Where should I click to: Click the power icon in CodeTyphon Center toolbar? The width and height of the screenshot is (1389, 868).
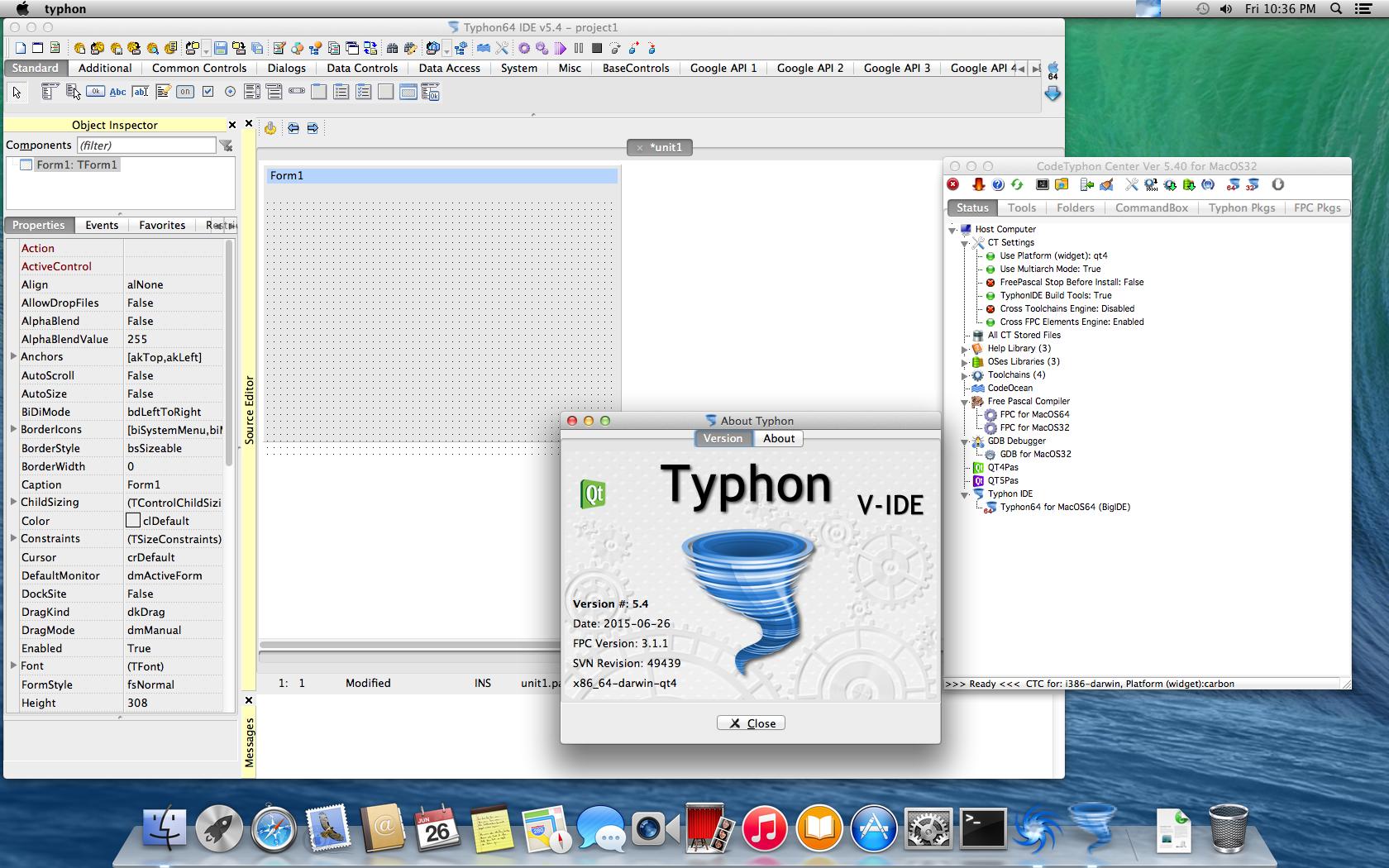(x=1277, y=184)
